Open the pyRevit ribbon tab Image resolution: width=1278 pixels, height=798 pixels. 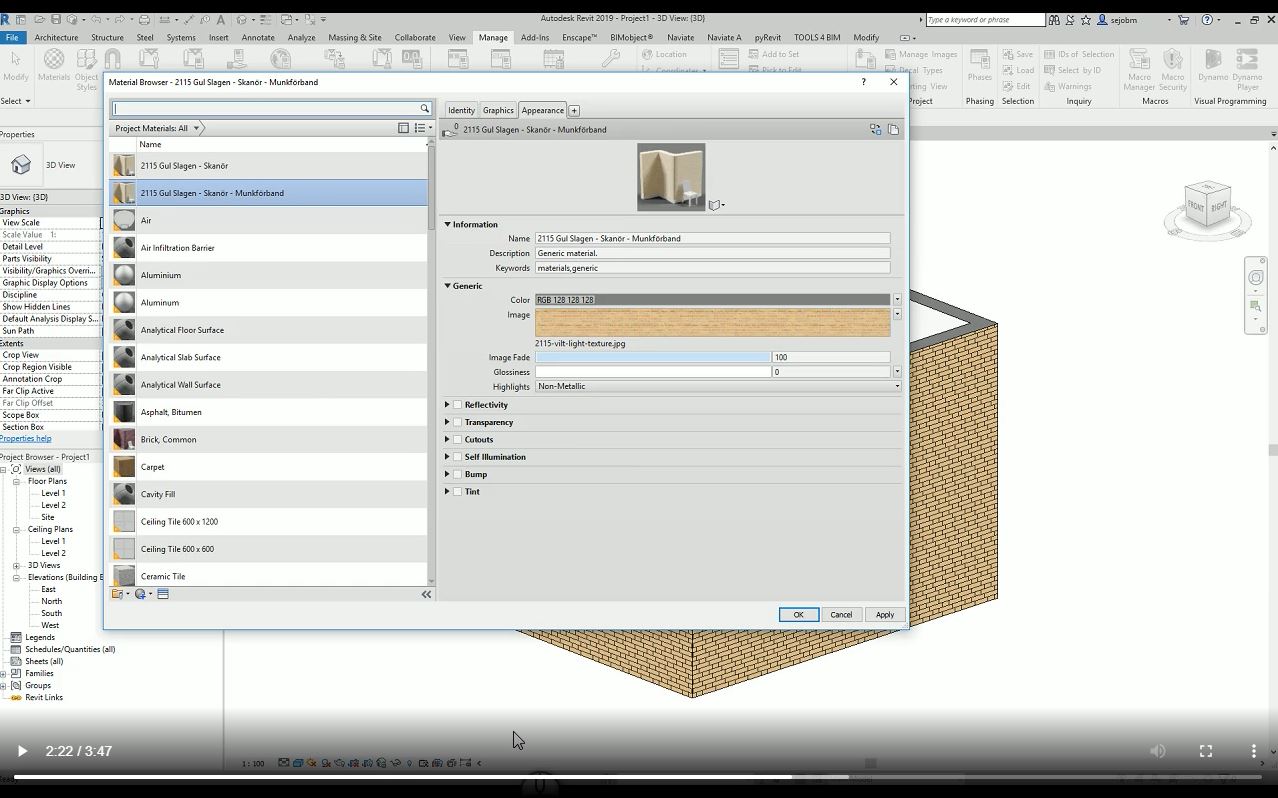[x=768, y=37]
